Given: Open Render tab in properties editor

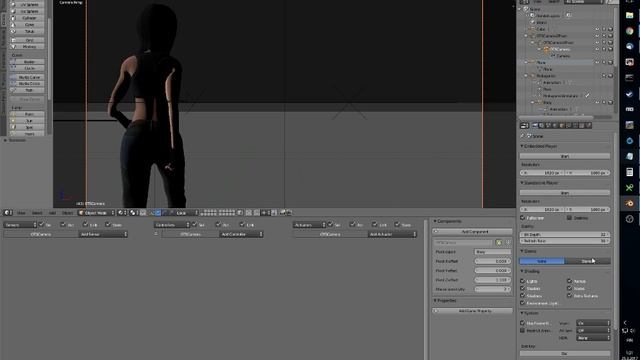Looking at the screenshot, I should pyautogui.click(x=535, y=125).
